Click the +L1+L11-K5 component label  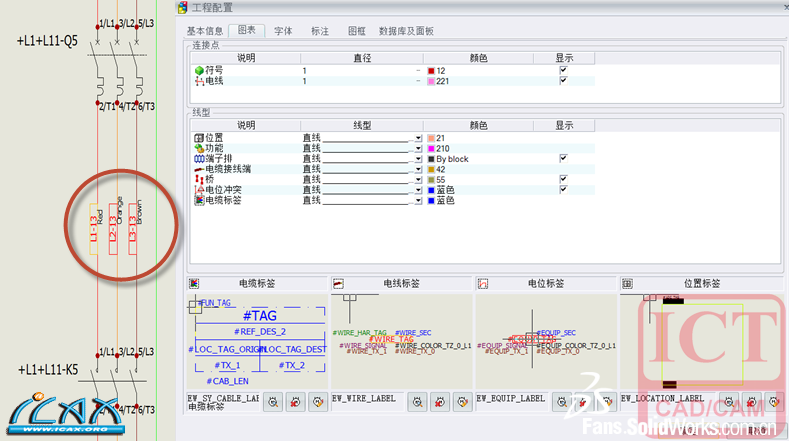click(48, 370)
